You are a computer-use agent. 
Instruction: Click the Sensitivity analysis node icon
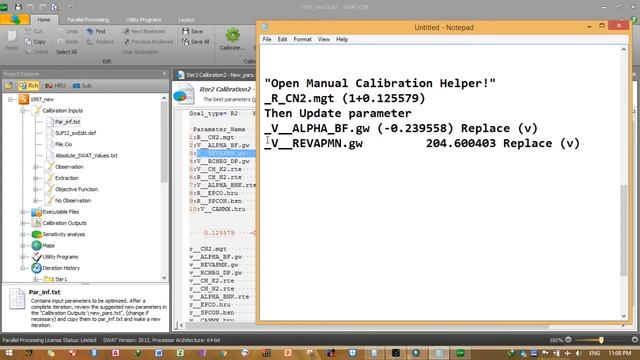click(x=36, y=234)
